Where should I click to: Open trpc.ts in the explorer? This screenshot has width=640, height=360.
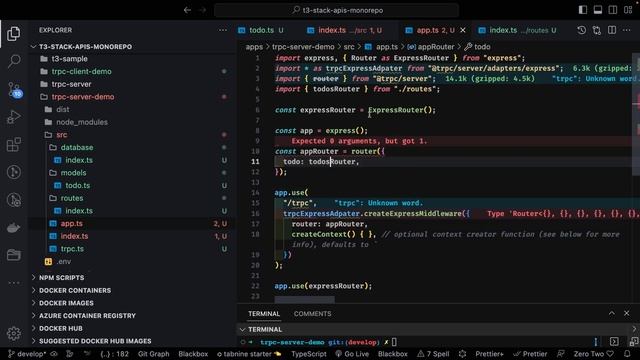72,249
